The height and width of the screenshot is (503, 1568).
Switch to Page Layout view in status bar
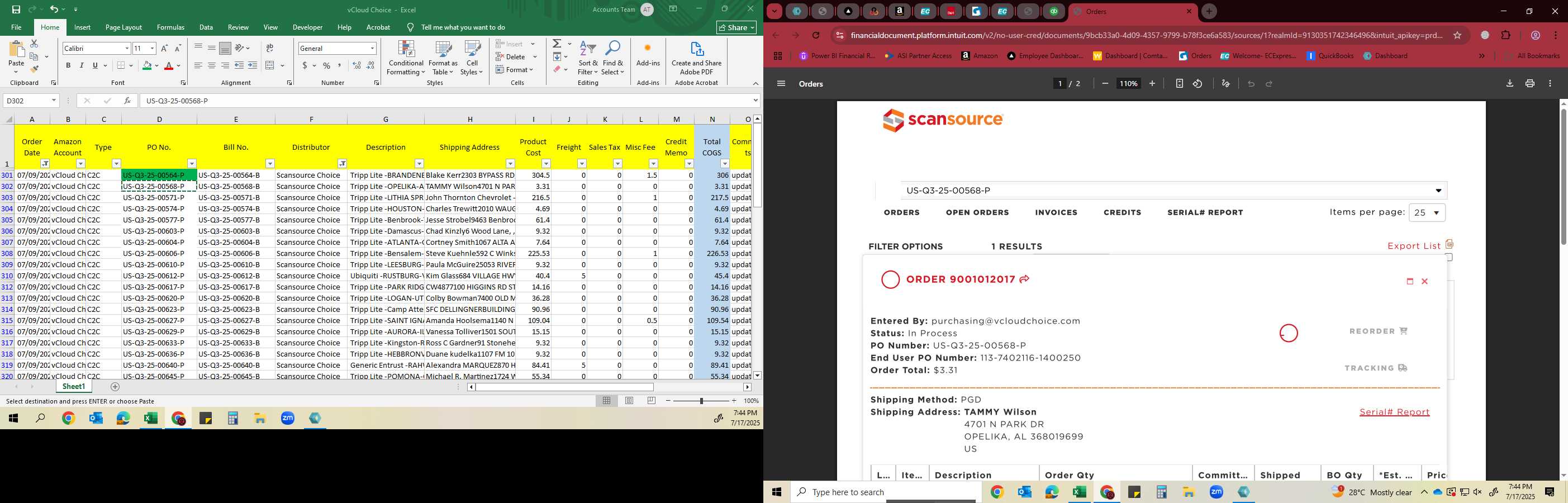(629, 401)
